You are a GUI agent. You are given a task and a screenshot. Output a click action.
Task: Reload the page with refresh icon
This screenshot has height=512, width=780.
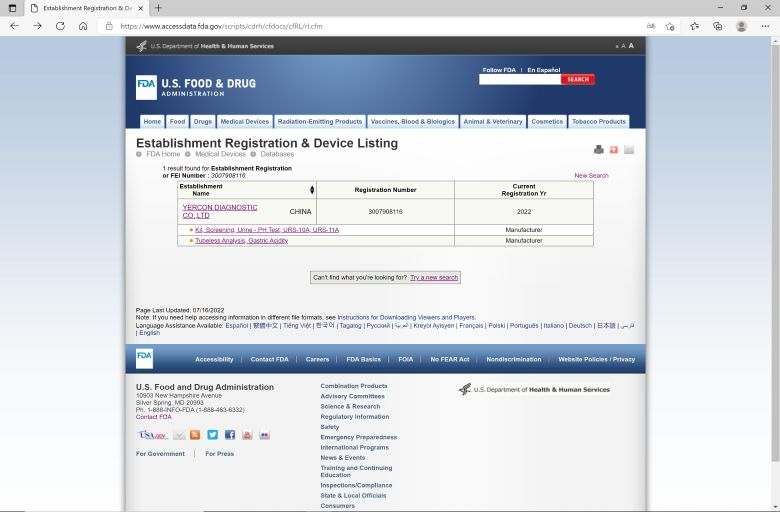click(x=60, y=26)
